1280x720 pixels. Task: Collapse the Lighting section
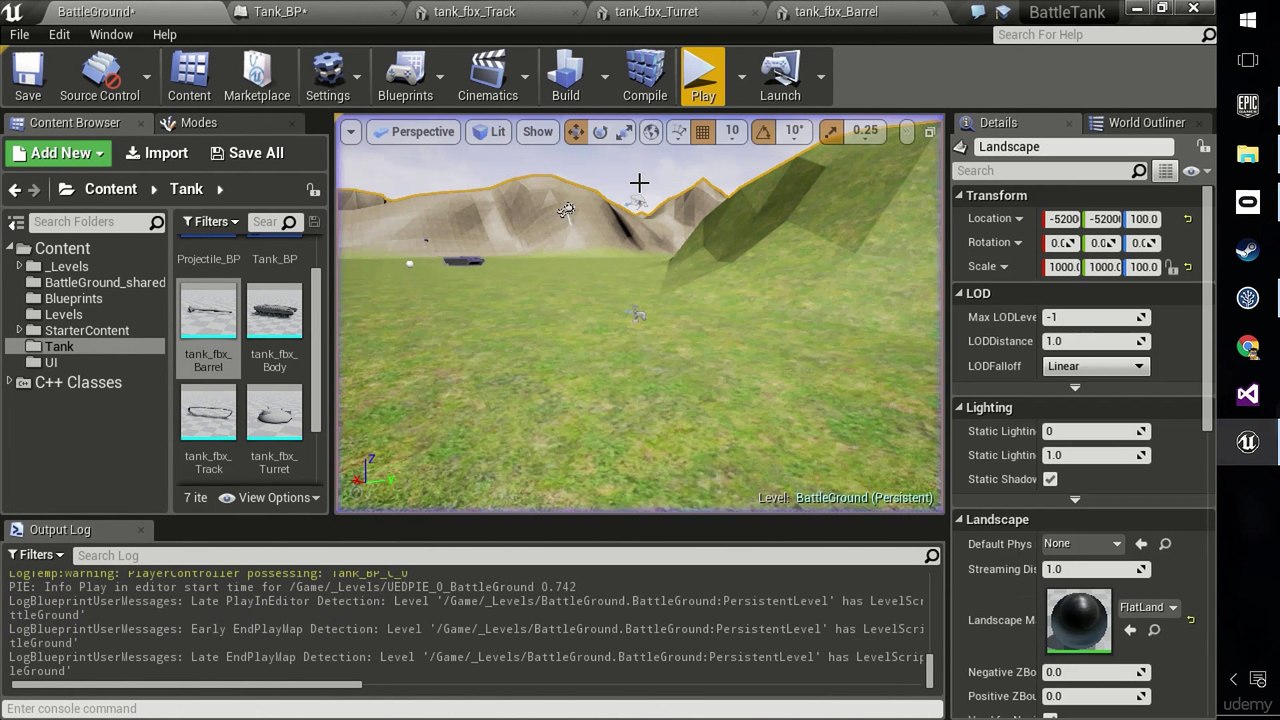point(960,408)
